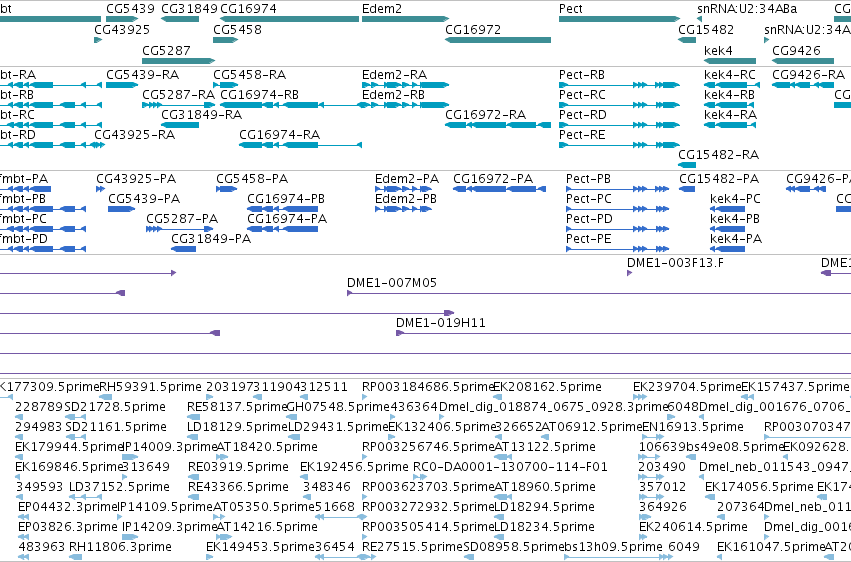
Task: Open the kek4-PC protein feature
Action: coord(728,209)
